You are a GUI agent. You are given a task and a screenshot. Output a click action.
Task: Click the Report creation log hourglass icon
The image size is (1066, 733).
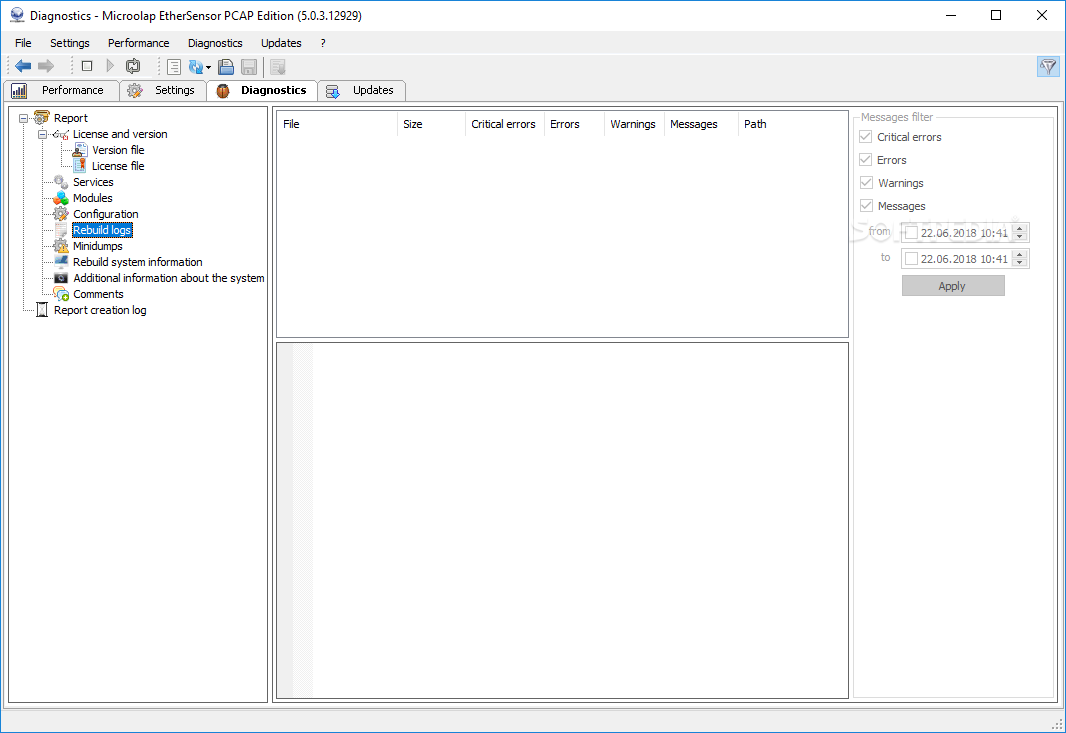41,310
